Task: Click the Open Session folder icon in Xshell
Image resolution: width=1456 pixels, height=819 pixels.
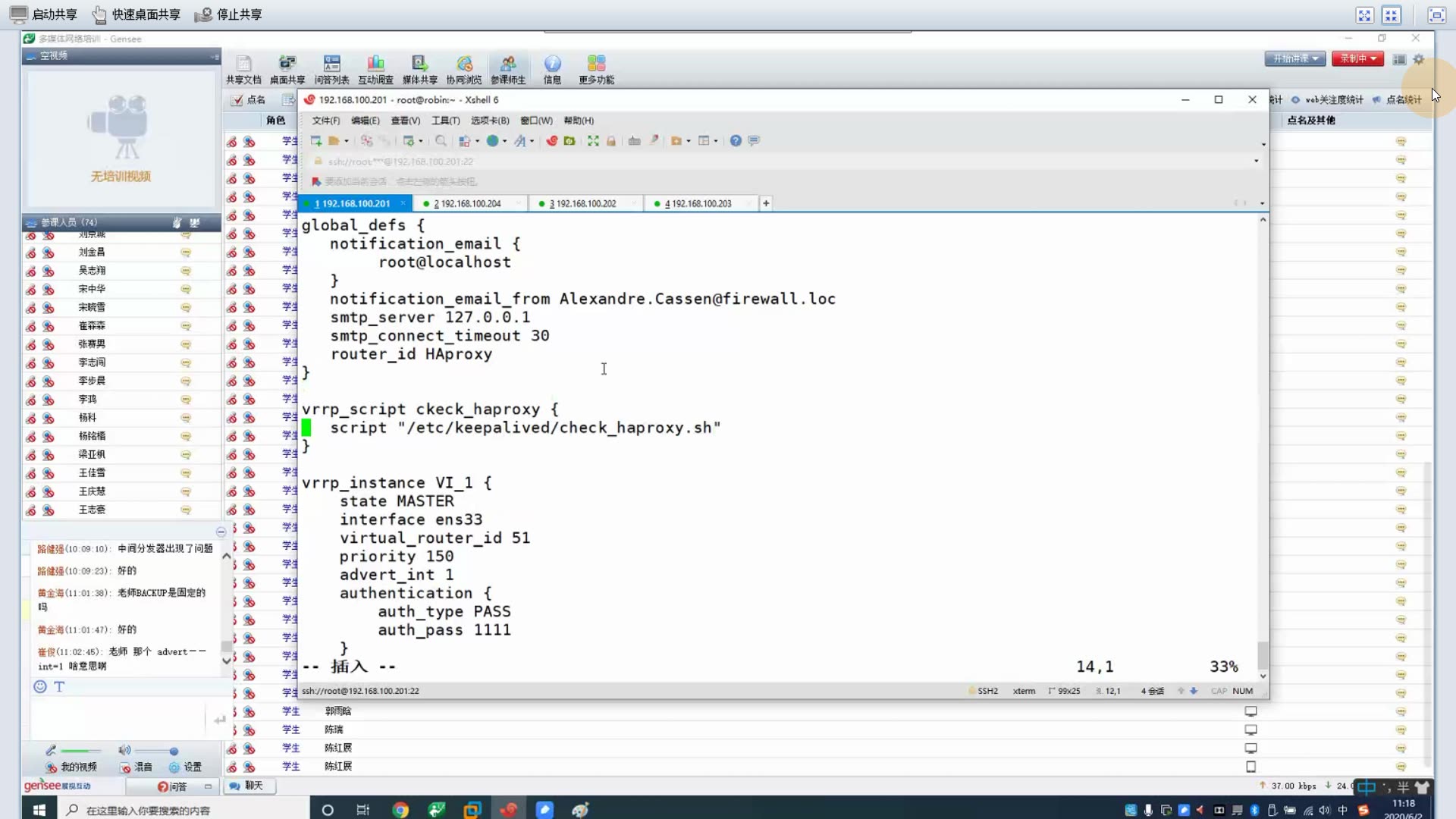Action: click(x=334, y=141)
